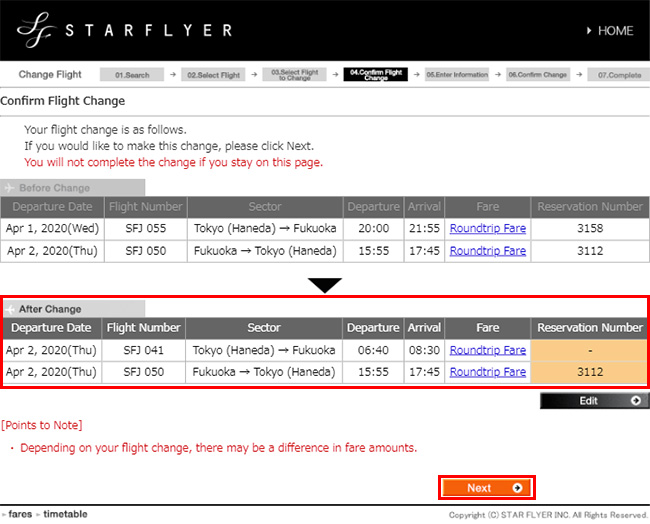Select the 05.Enter Information step

456,75
